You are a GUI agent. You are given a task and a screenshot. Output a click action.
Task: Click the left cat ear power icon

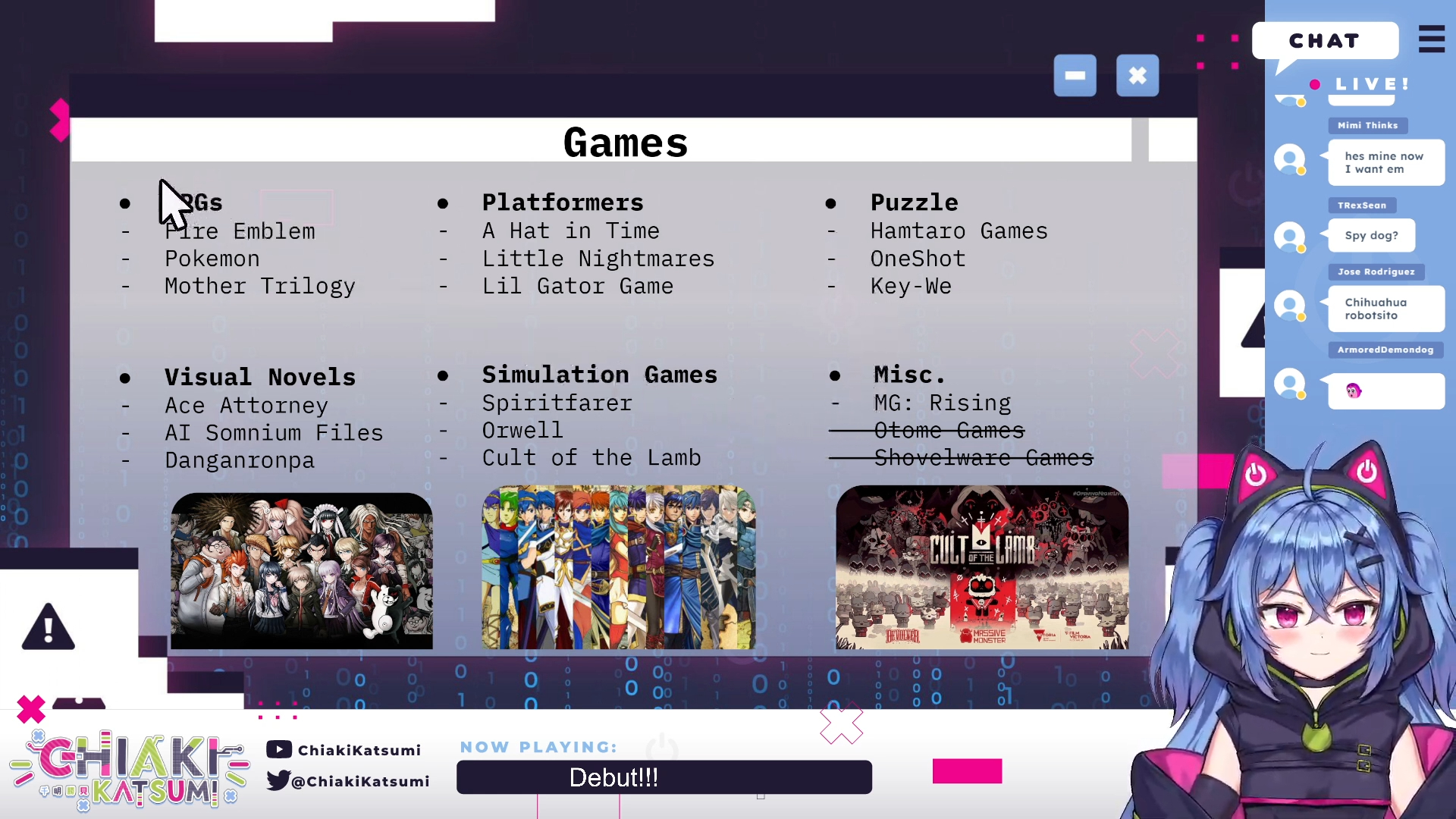pos(1255,475)
